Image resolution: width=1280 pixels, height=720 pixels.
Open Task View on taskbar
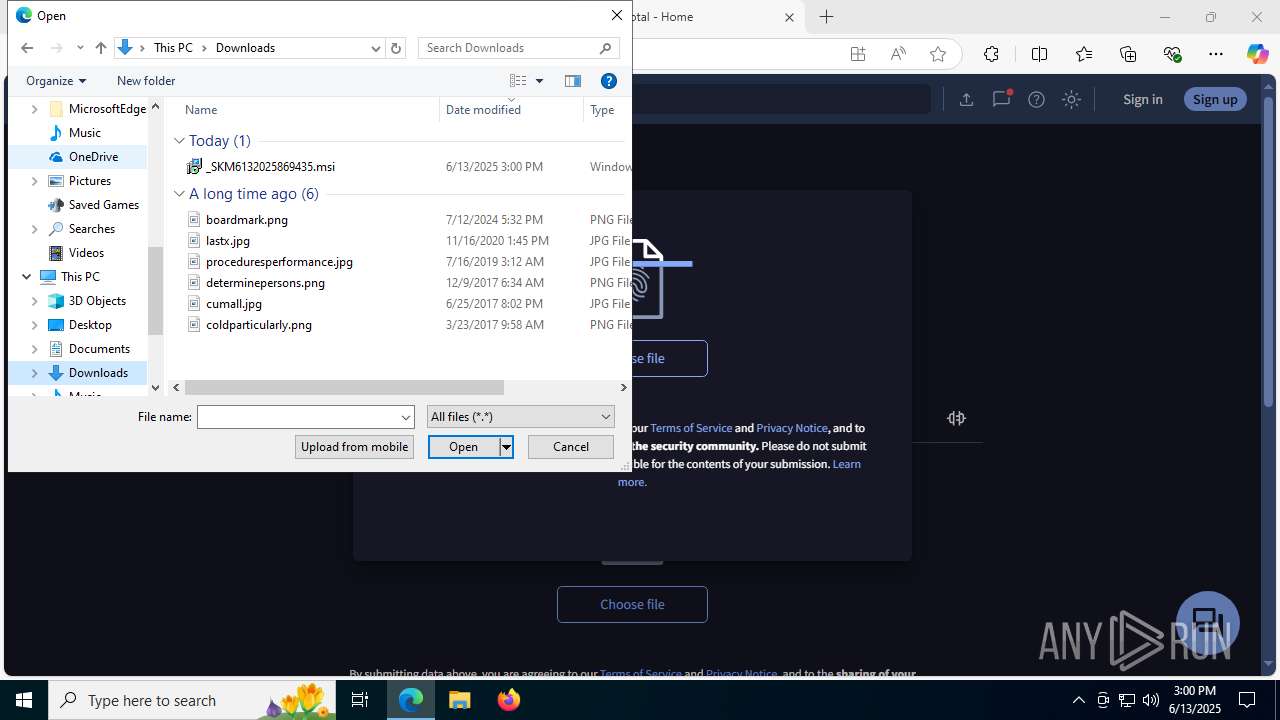tap(360, 700)
